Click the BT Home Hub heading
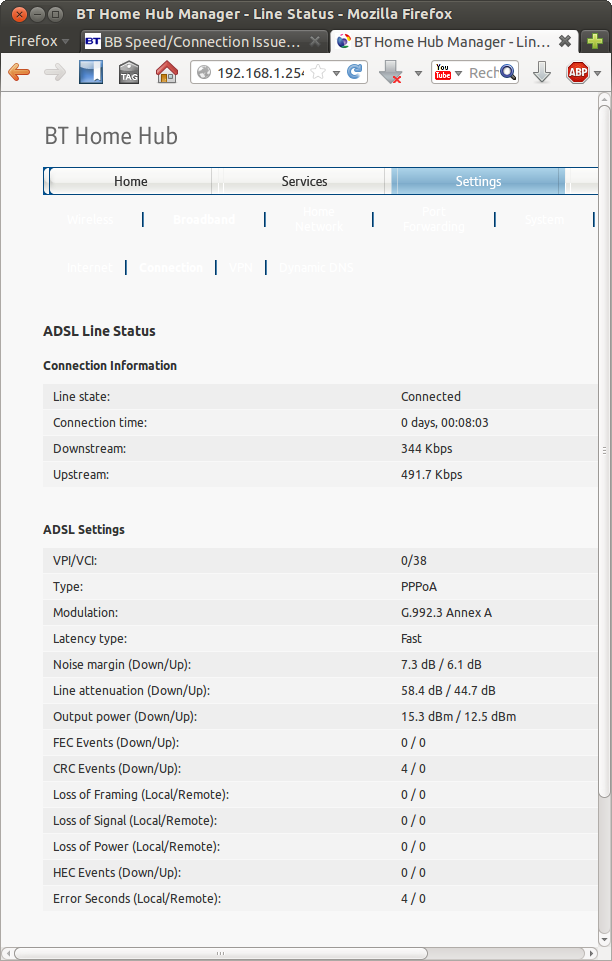The height and width of the screenshot is (961, 612). (x=111, y=135)
